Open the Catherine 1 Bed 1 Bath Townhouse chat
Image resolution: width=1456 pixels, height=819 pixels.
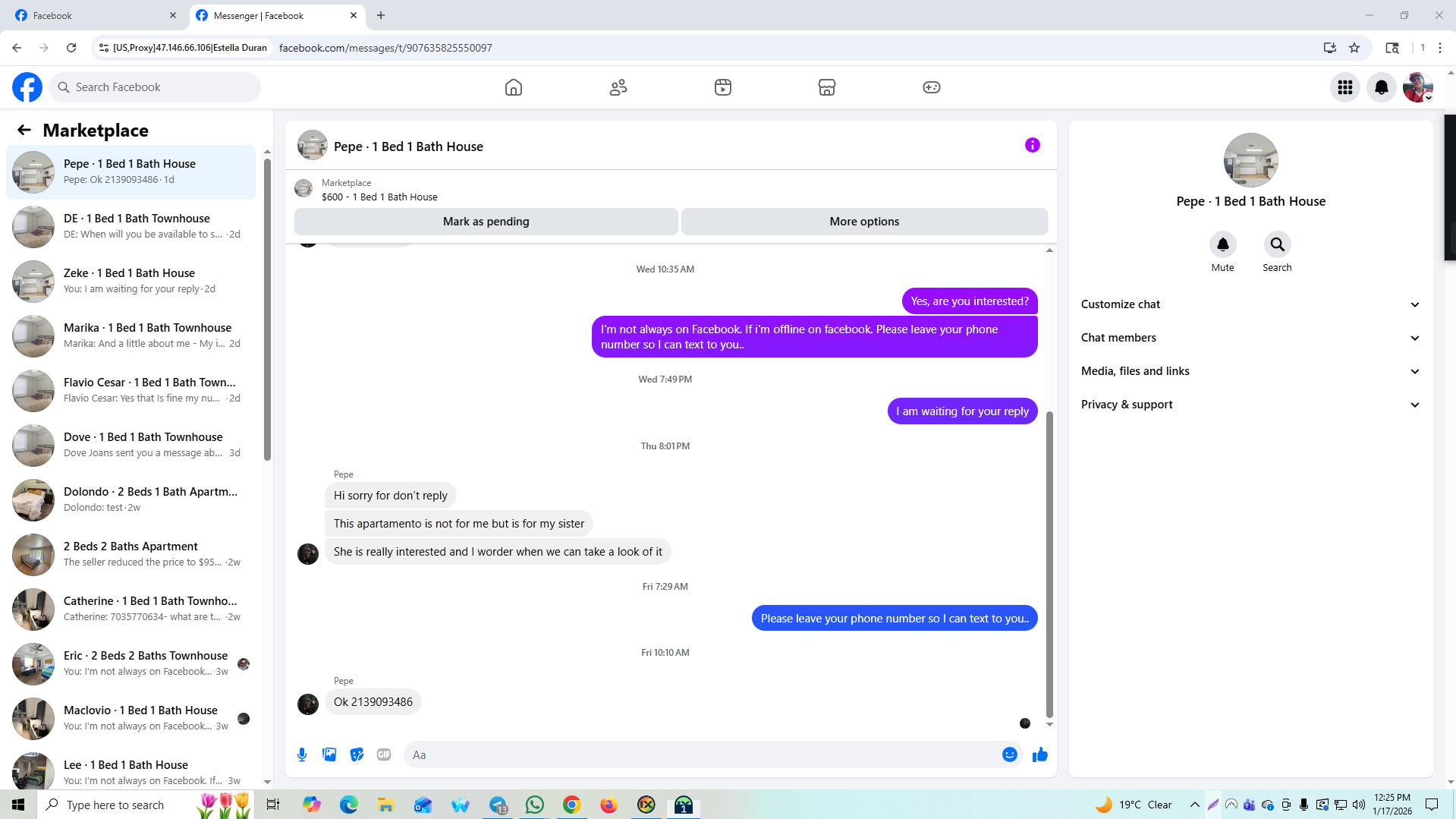coord(131,609)
